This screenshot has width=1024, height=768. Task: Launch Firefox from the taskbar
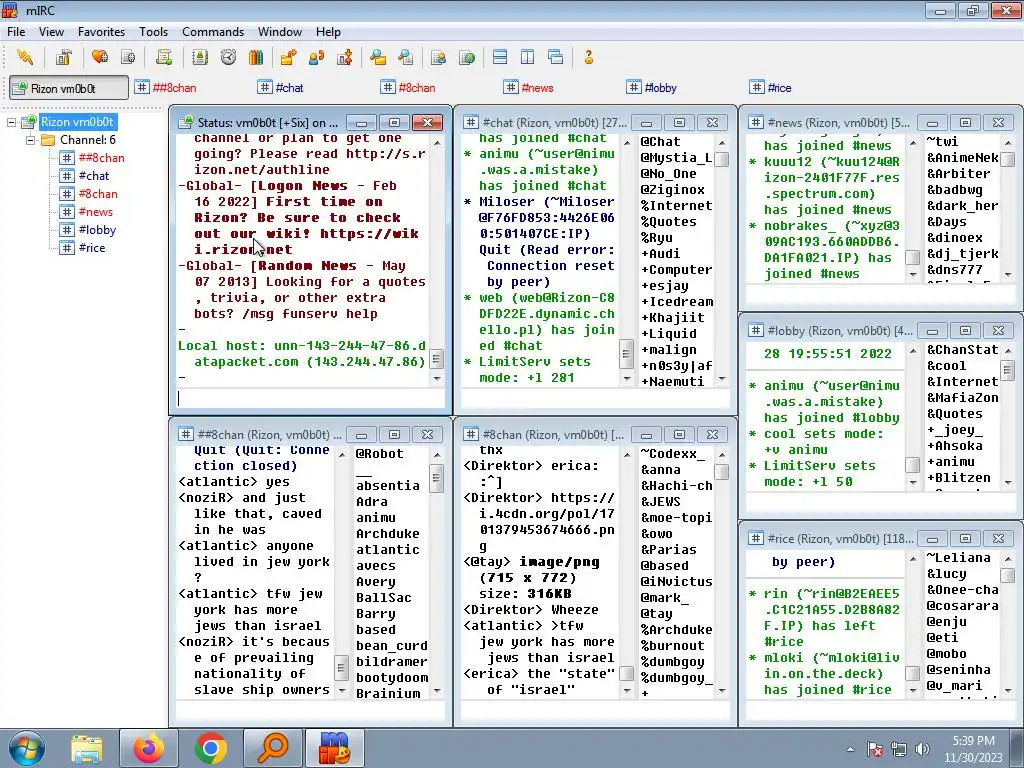click(148, 748)
